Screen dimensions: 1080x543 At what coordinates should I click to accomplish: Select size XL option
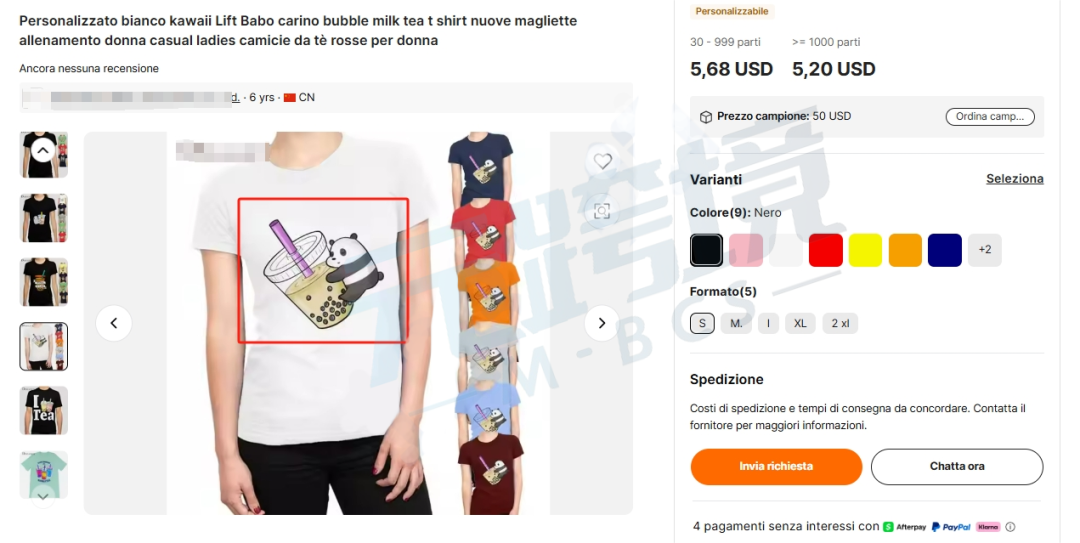[800, 323]
